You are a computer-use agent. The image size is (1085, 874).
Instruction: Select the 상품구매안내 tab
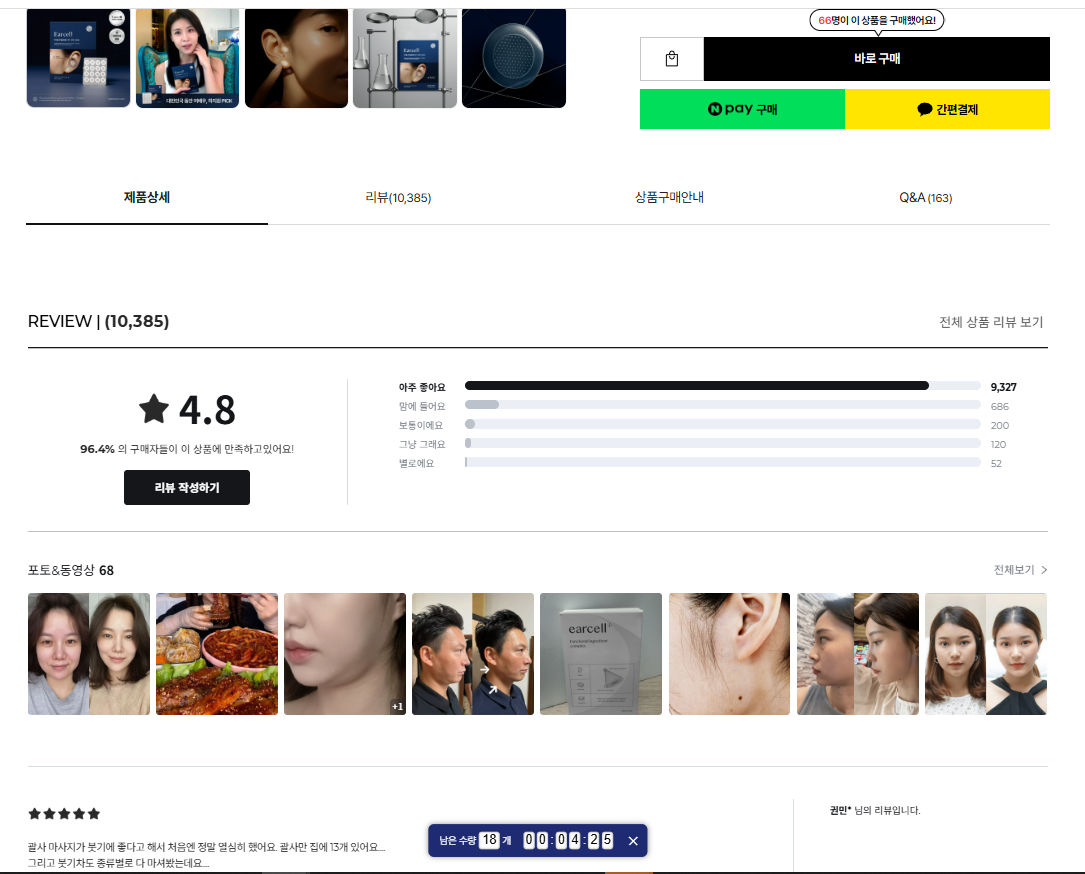(x=669, y=197)
